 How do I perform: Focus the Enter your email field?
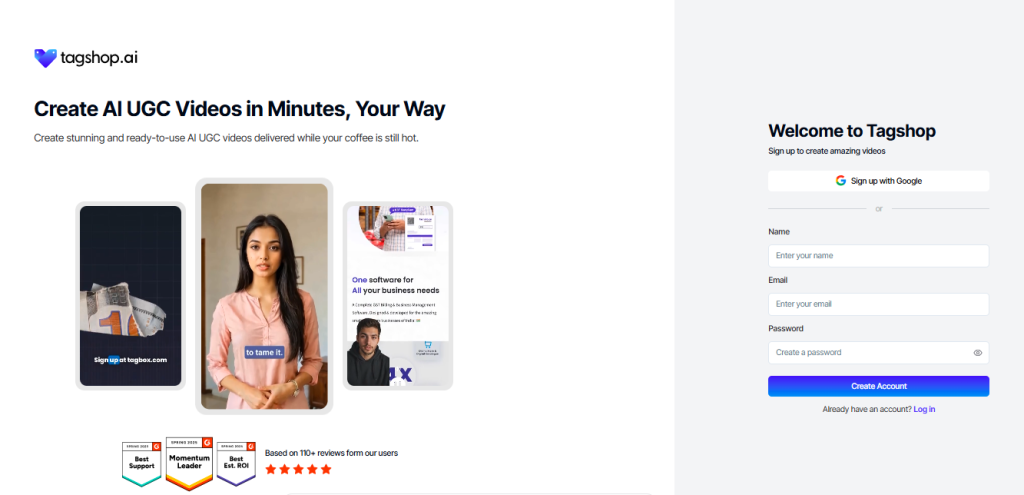[x=878, y=304]
